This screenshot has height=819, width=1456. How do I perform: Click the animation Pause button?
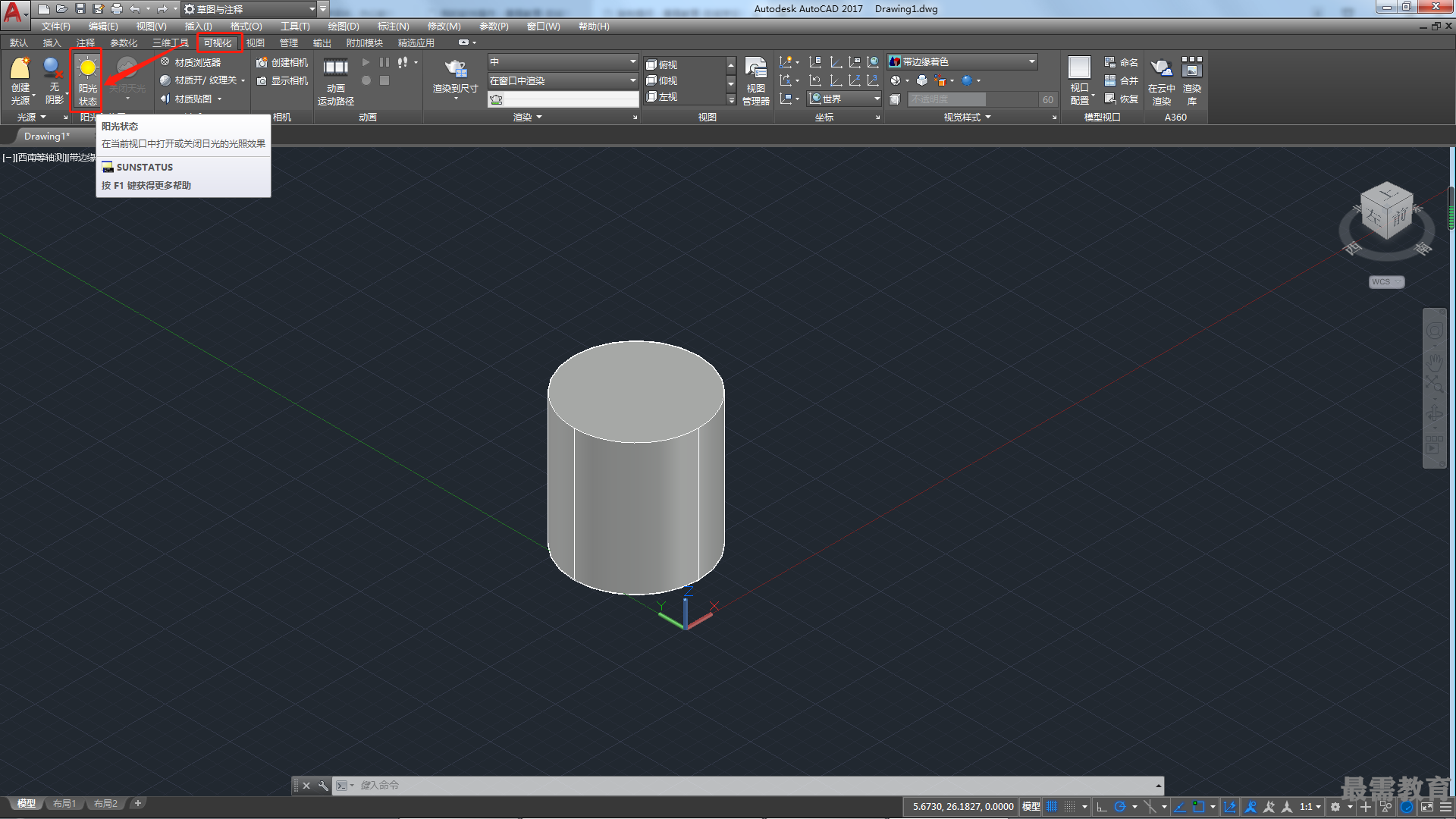pyautogui.click(x=384, y=62)
